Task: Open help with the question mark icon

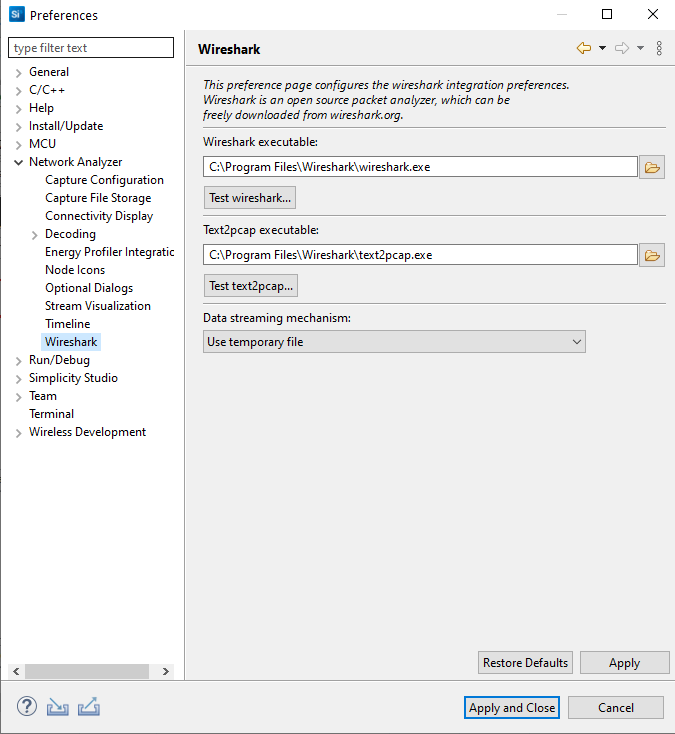Action: [27, 706]
